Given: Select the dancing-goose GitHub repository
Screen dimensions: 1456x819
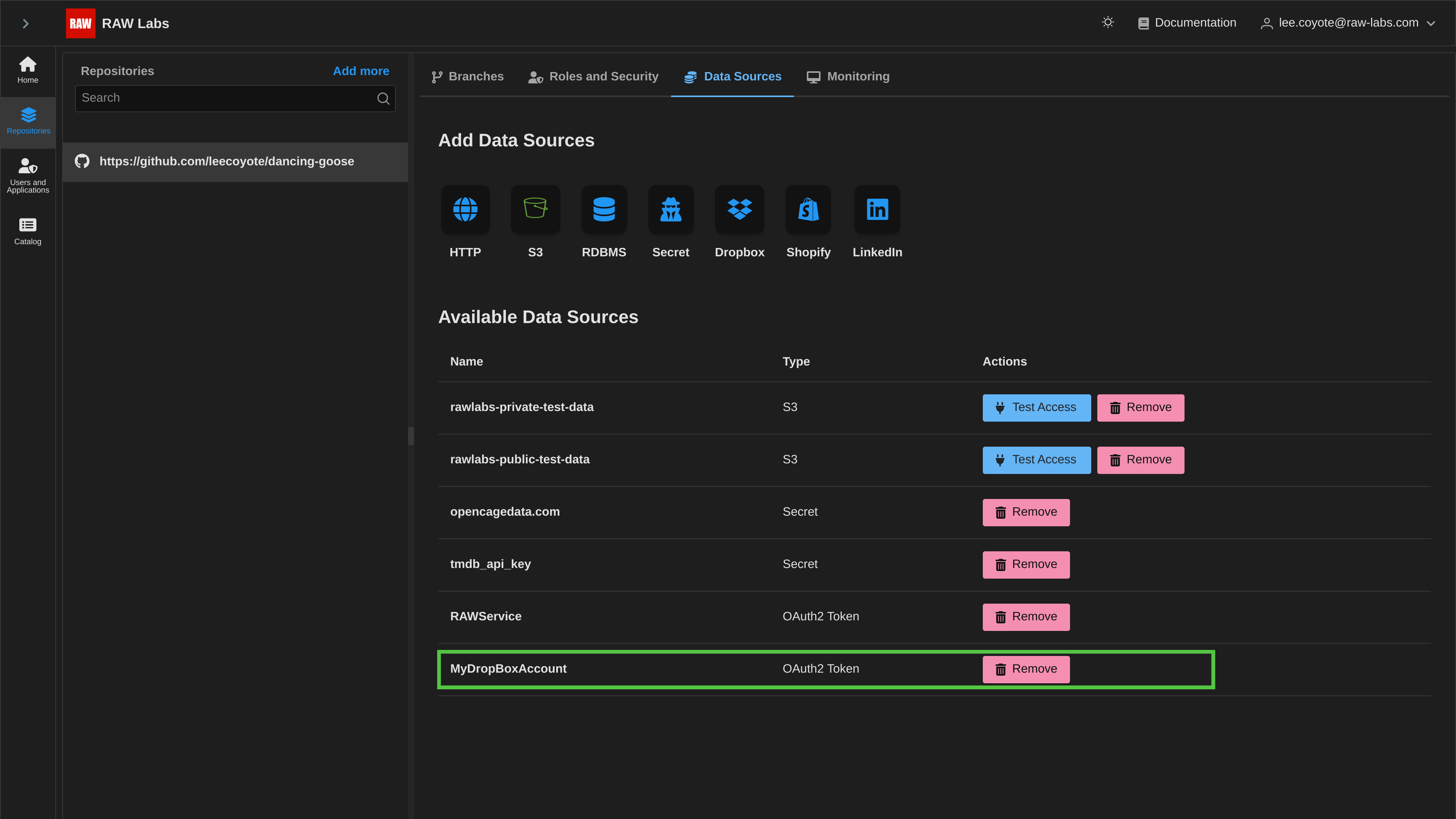Looking at the screenshot, I should (x=235, y=162).
